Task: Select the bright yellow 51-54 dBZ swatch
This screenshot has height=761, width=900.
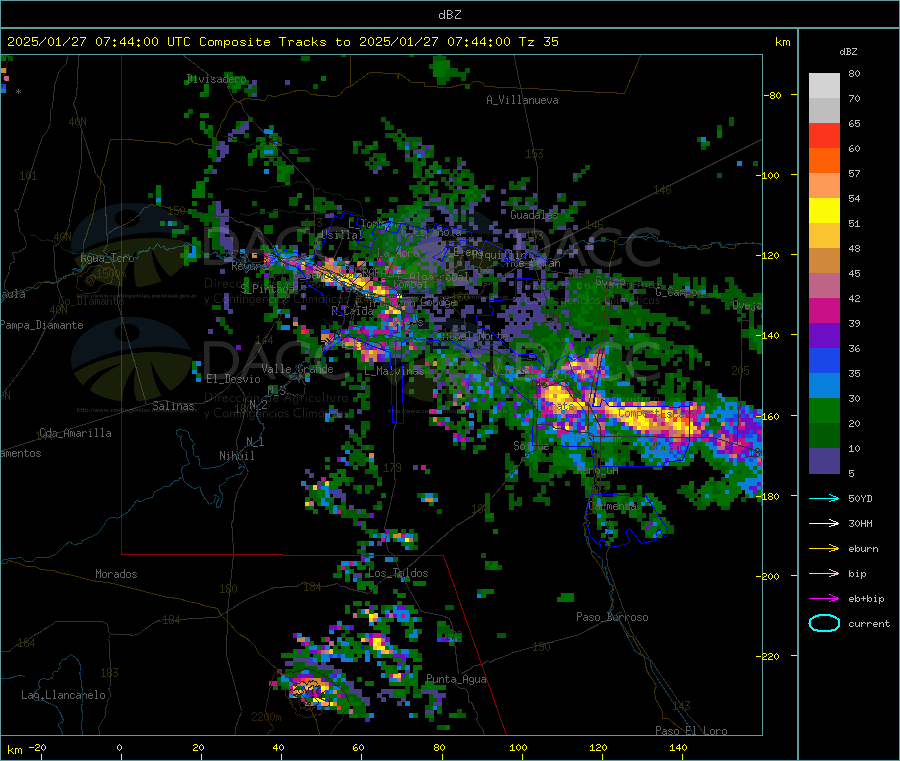Action: [824, 211]
